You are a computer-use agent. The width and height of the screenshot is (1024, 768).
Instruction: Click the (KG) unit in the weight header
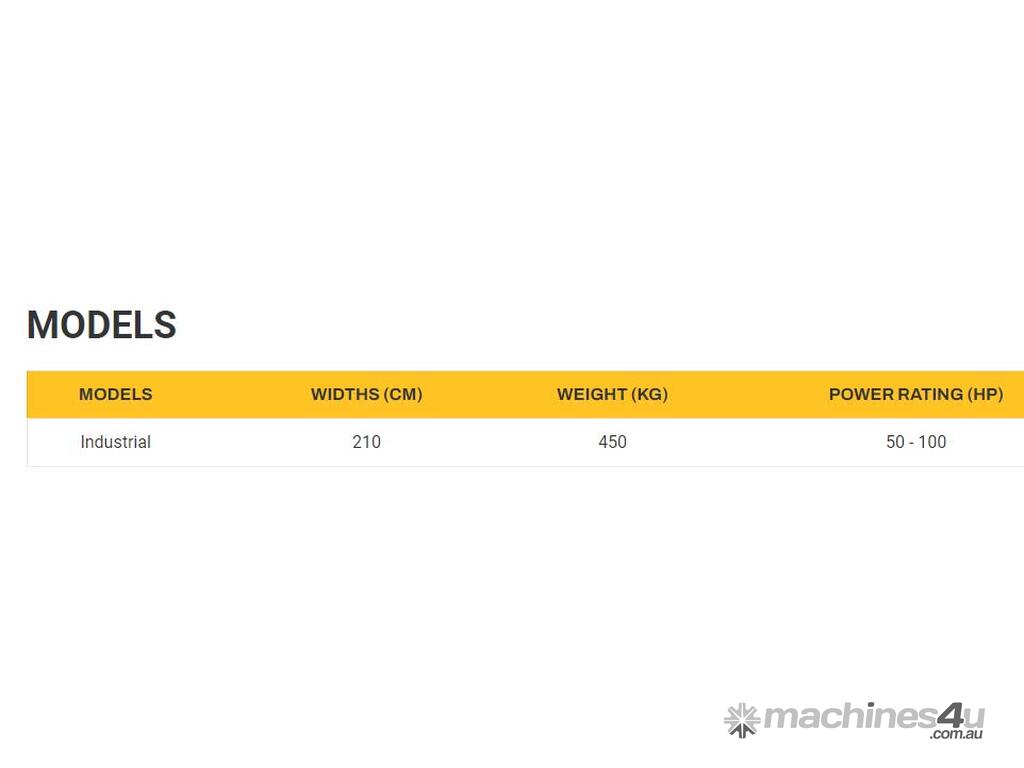[649, 394]
